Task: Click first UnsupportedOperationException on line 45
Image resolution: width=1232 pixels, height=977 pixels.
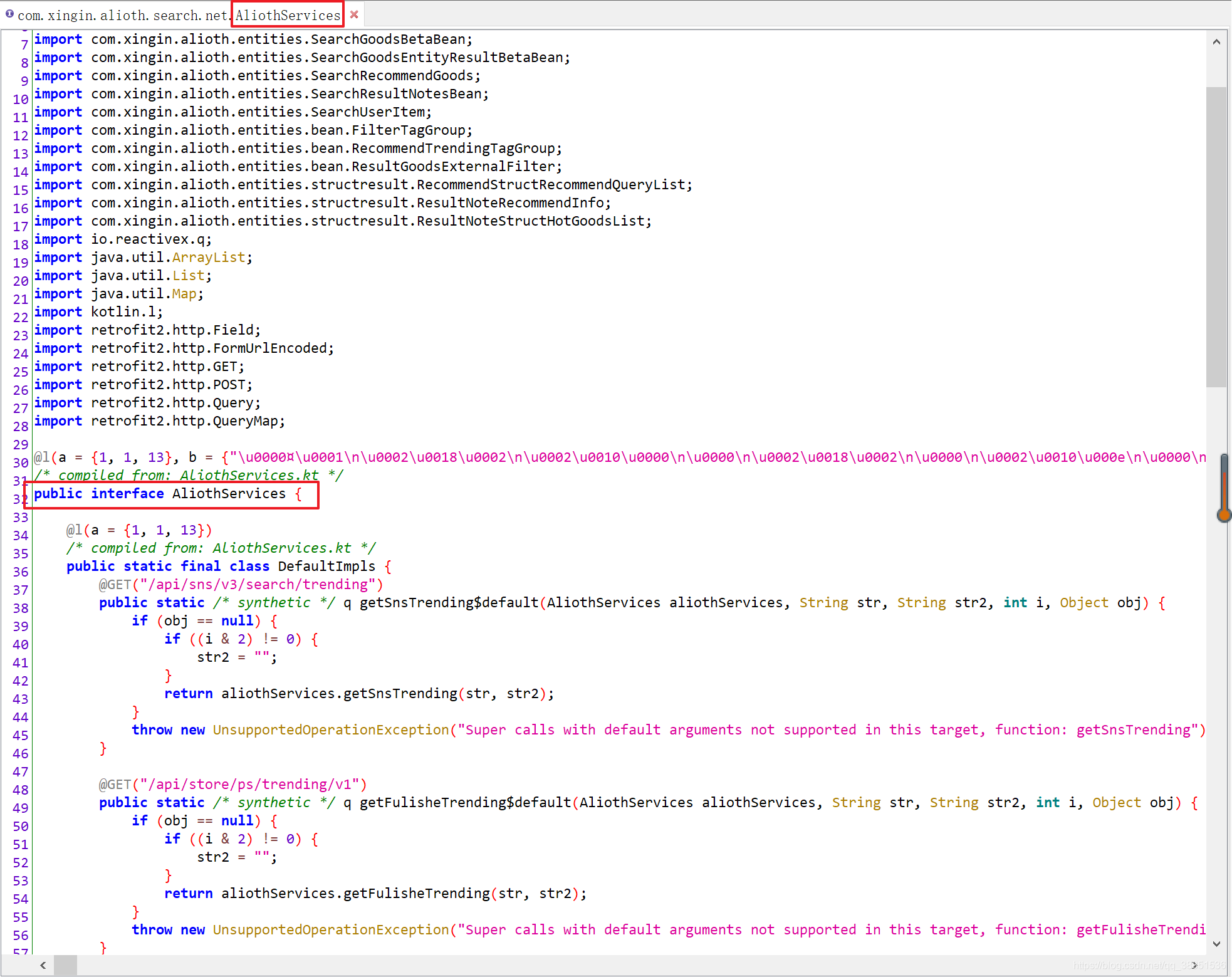Action: click(331, 730)
